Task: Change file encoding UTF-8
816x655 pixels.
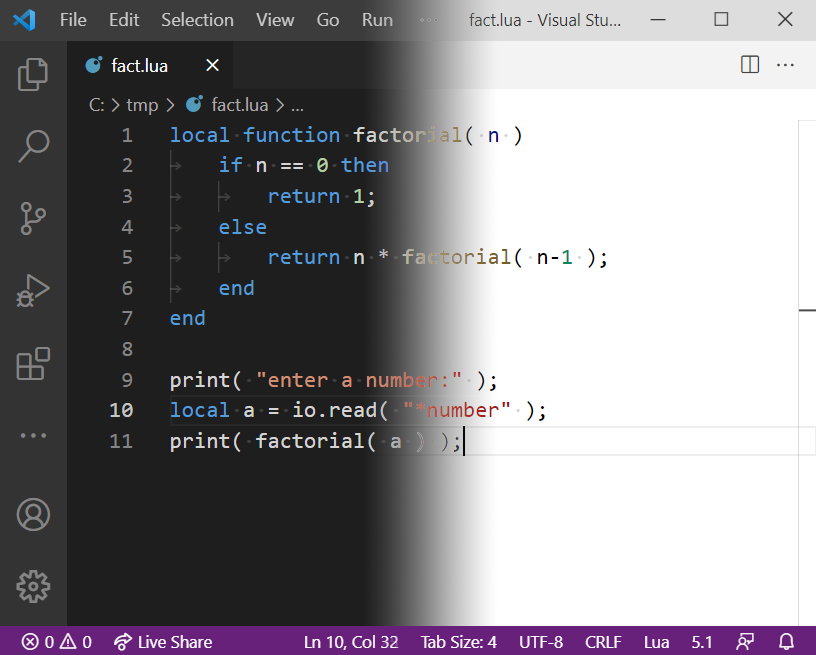Action: click(x=541, y=641)
